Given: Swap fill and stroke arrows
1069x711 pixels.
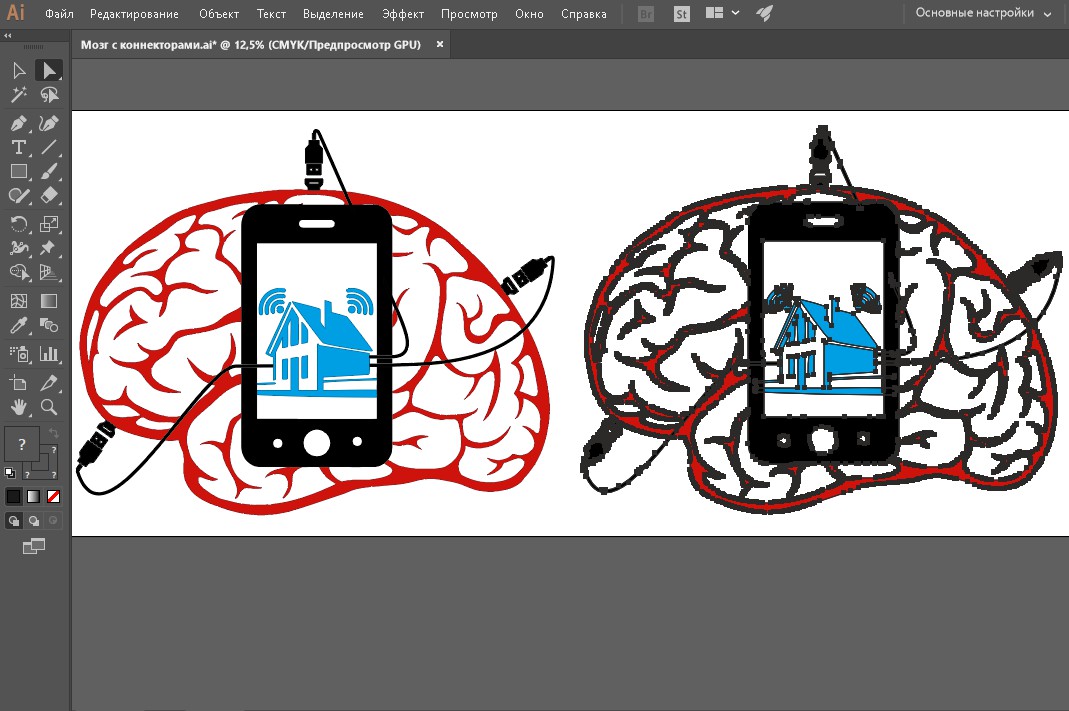Looking at the screenshot, I should [53, 434].
